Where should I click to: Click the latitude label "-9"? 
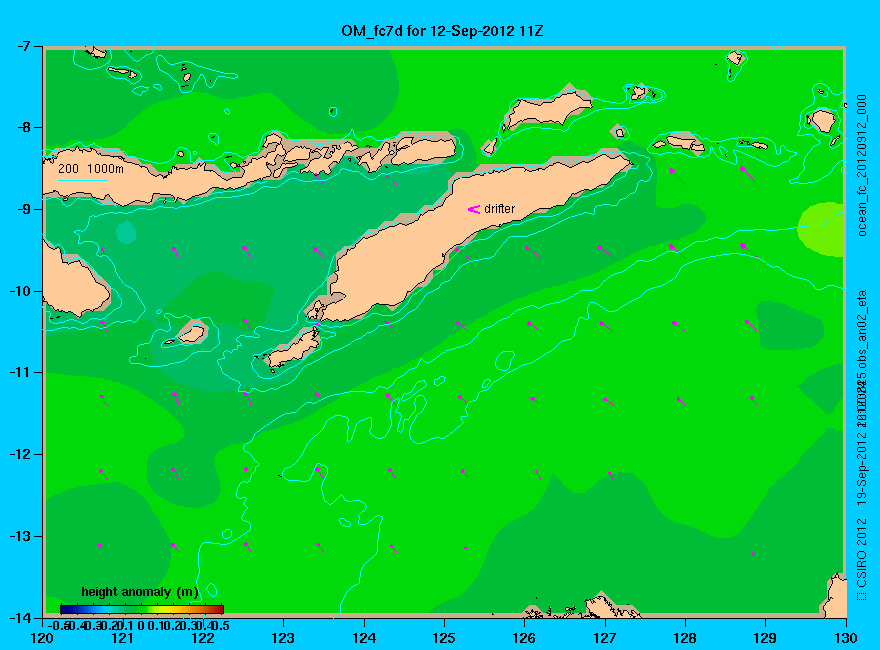(x=25, y=209)
